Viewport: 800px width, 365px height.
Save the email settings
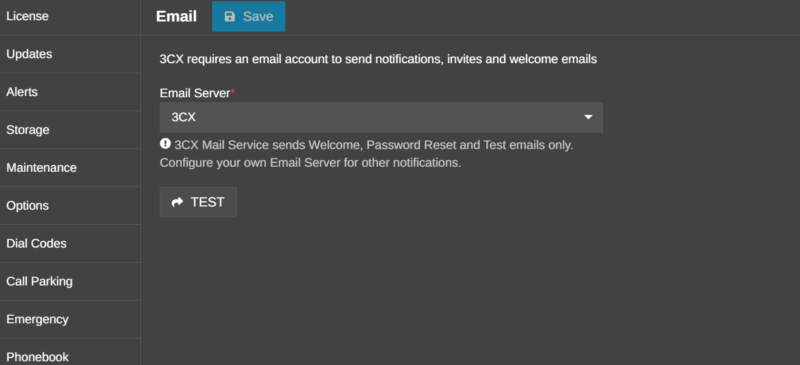(248, 16)
